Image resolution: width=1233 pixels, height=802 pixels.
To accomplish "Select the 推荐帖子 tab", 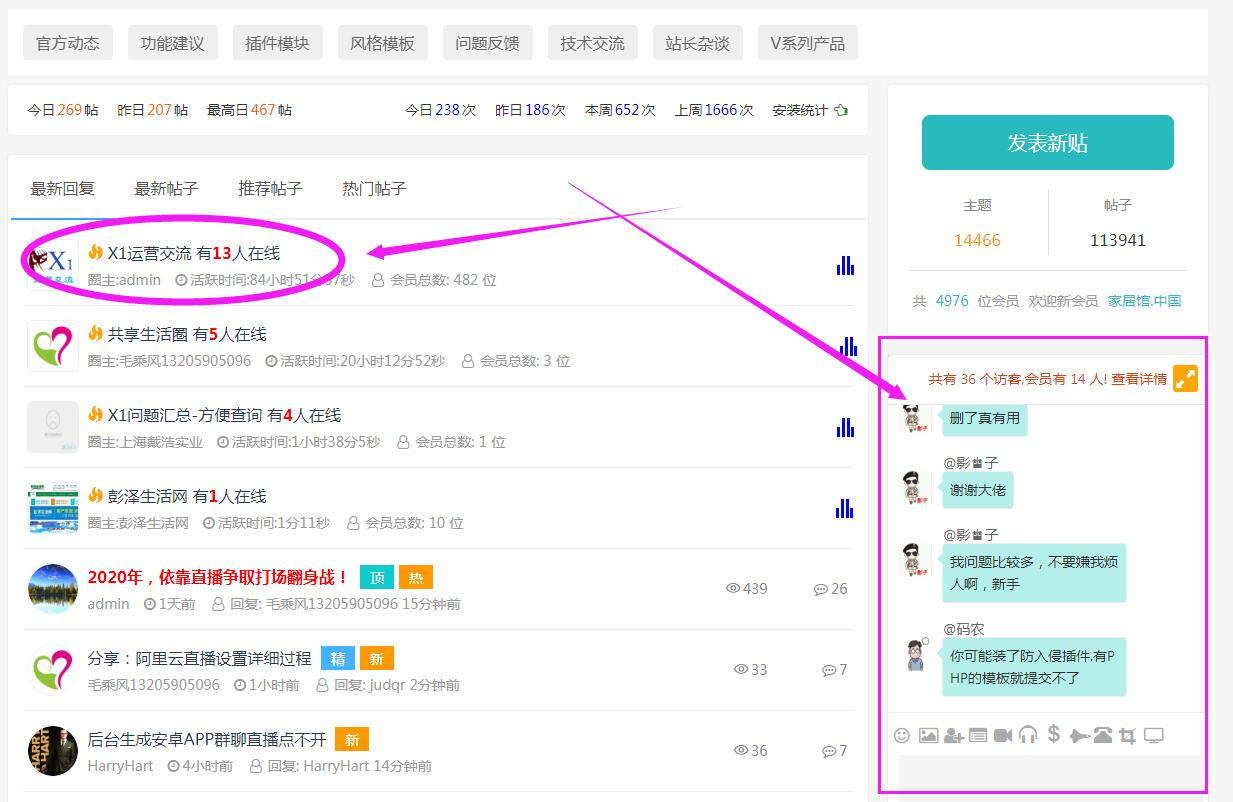I will point(270,189).
